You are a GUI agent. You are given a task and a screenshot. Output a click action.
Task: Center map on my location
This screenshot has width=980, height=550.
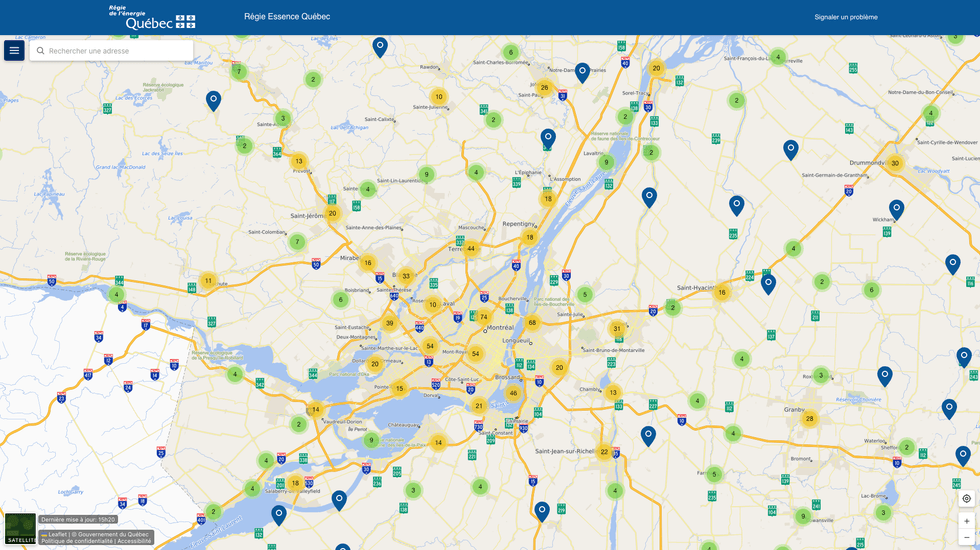(x=966, y=498)
